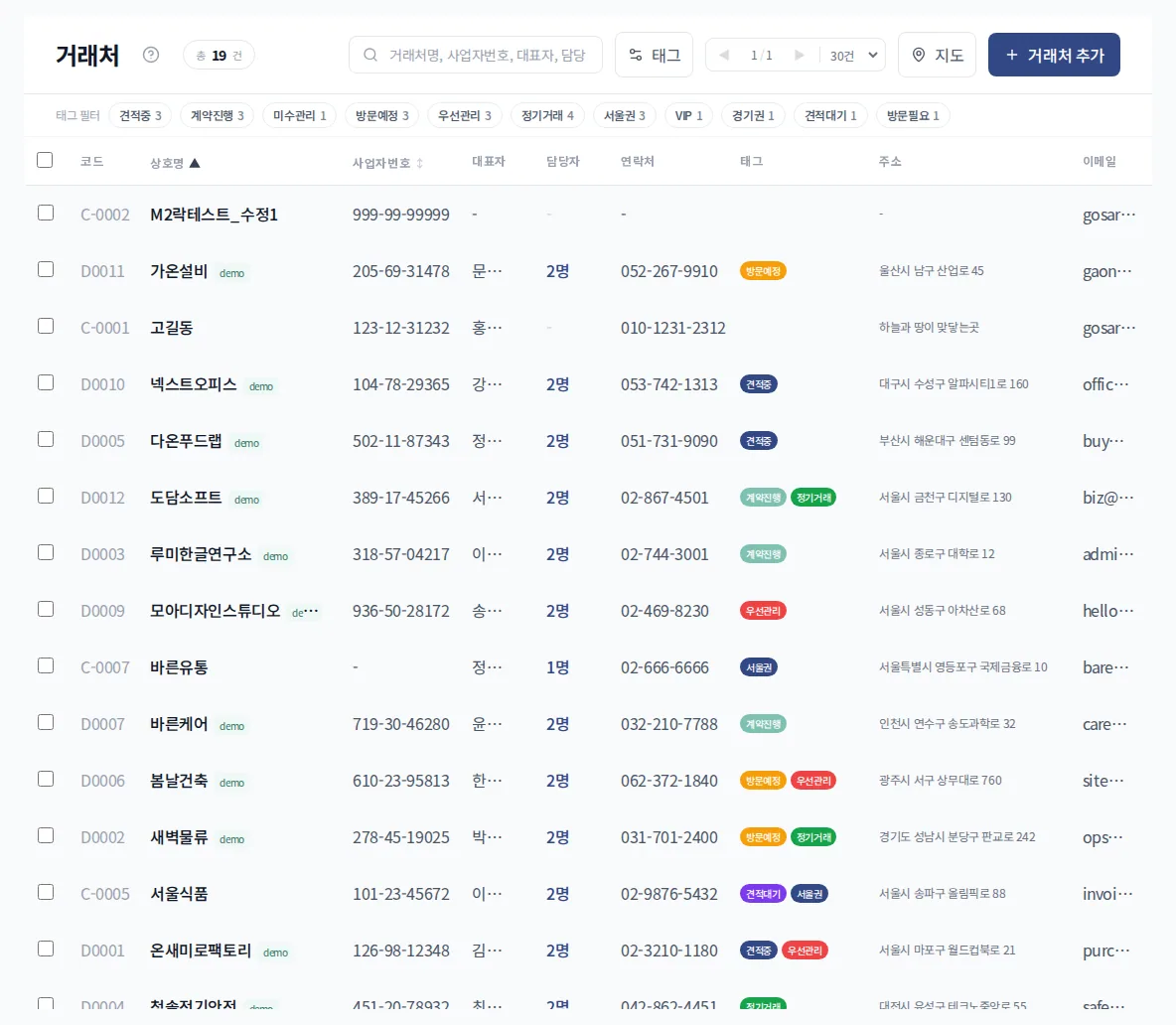
Task: Go to previous page arrow
Action: click(x=724, y=55)
